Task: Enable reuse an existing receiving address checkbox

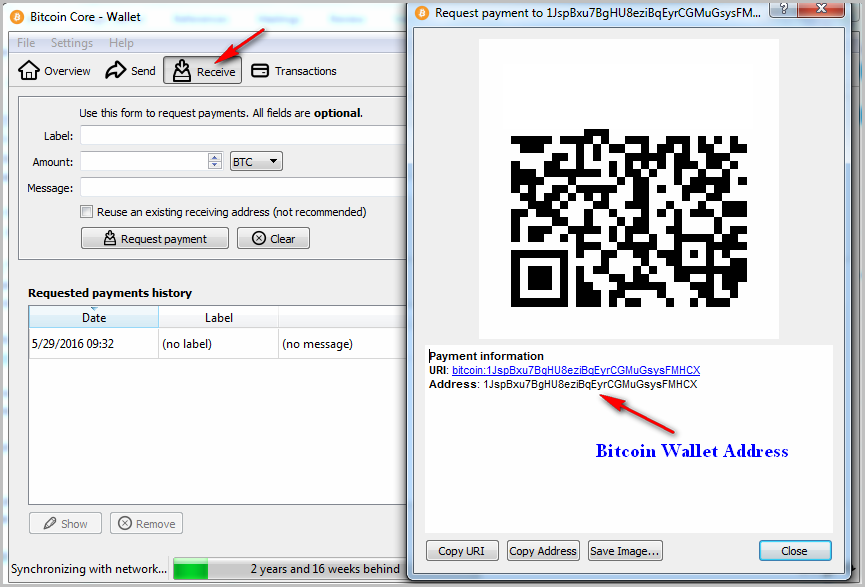Action: 87,212
